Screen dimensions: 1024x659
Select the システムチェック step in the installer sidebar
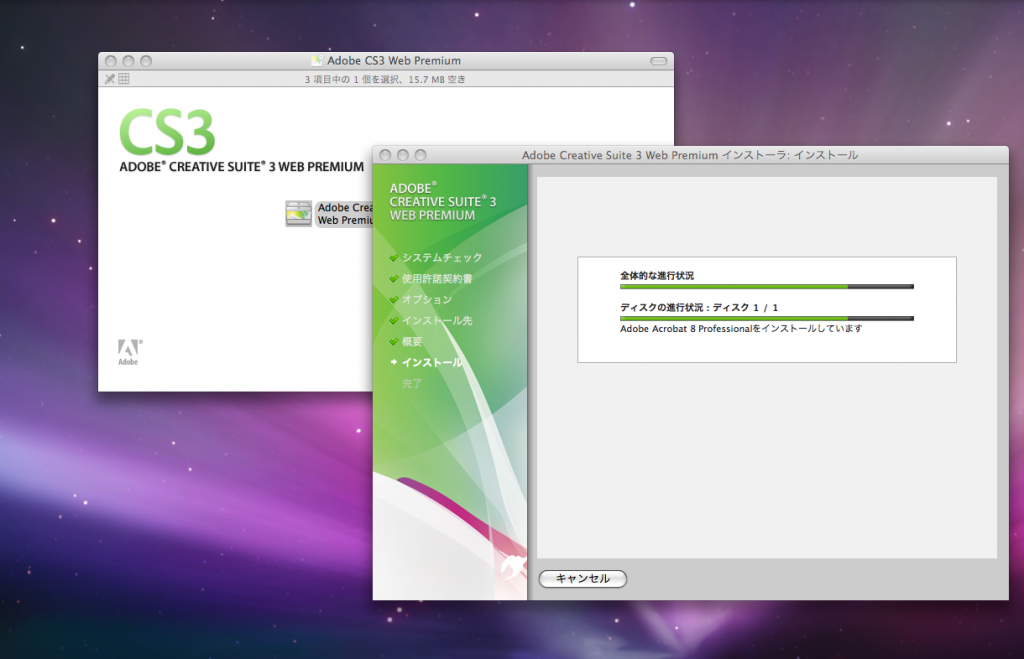pos(442,258)
